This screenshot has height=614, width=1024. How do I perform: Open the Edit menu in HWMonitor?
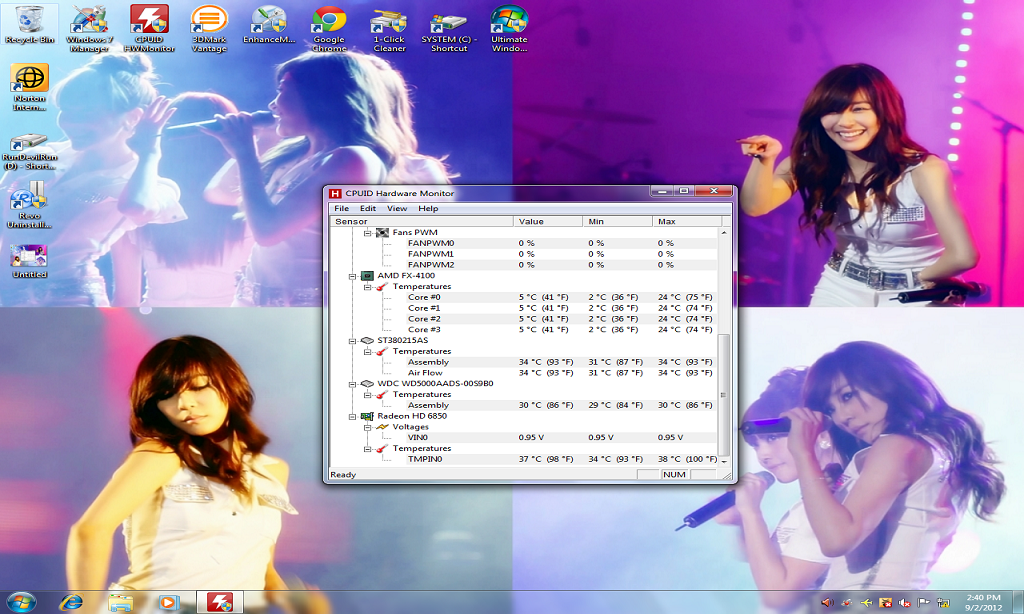click(368, 208)
